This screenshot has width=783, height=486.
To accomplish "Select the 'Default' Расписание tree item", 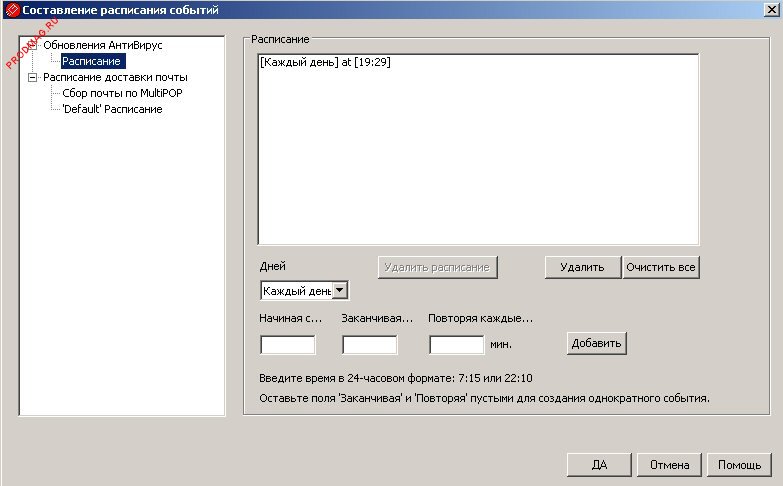I will tap(112, 109).
